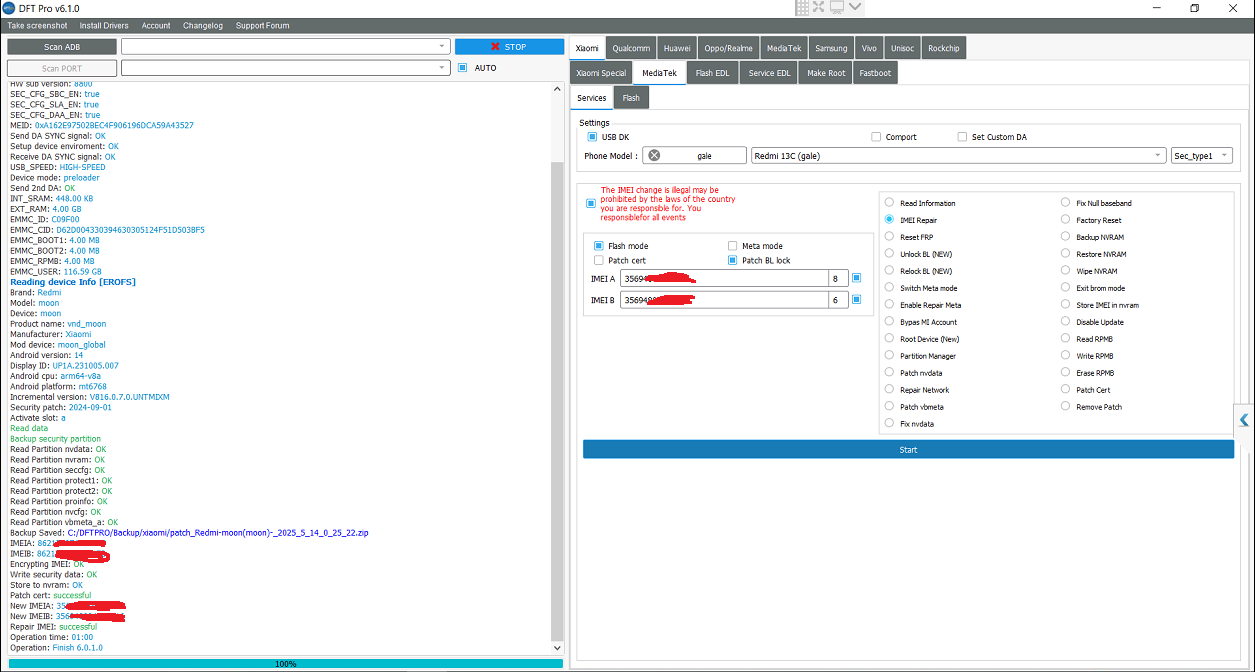Open the Changelog menu
This screenshot has width=1255, height=672.
tap(203, 25)
